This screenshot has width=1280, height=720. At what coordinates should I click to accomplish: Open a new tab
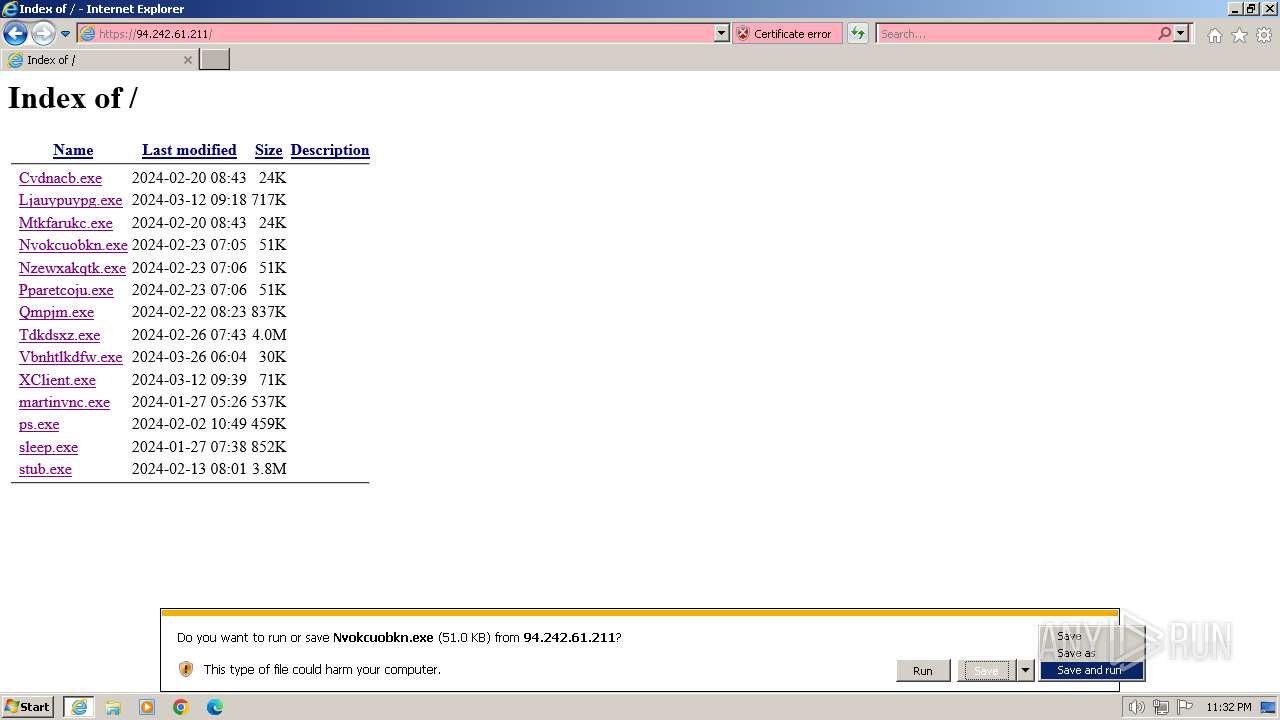(214, 60)
